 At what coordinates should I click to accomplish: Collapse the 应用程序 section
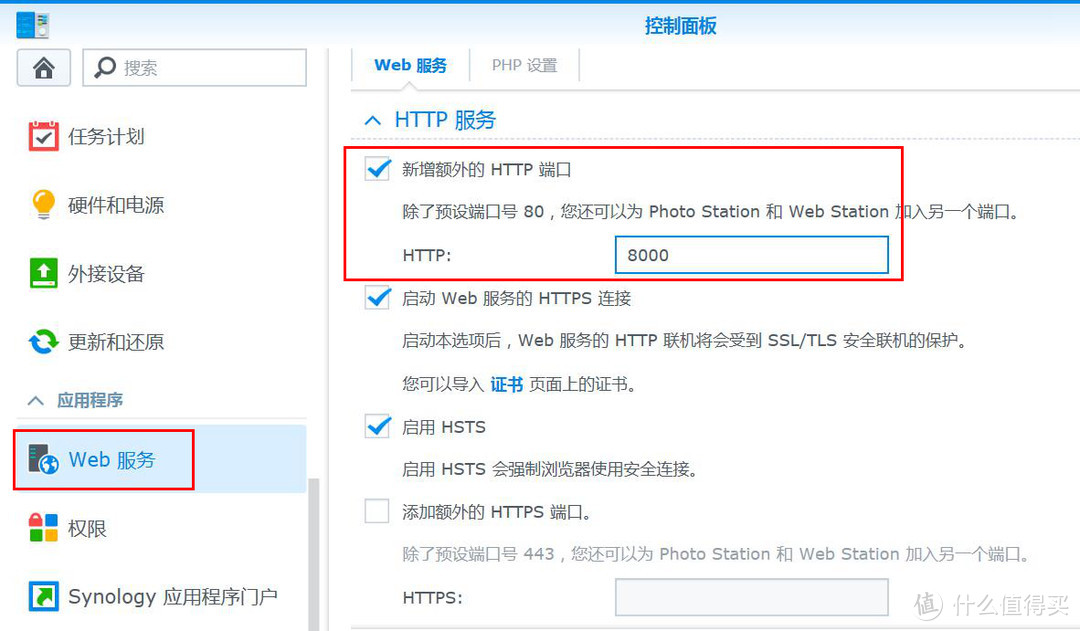pyautogui.click(x=36, y=400)
